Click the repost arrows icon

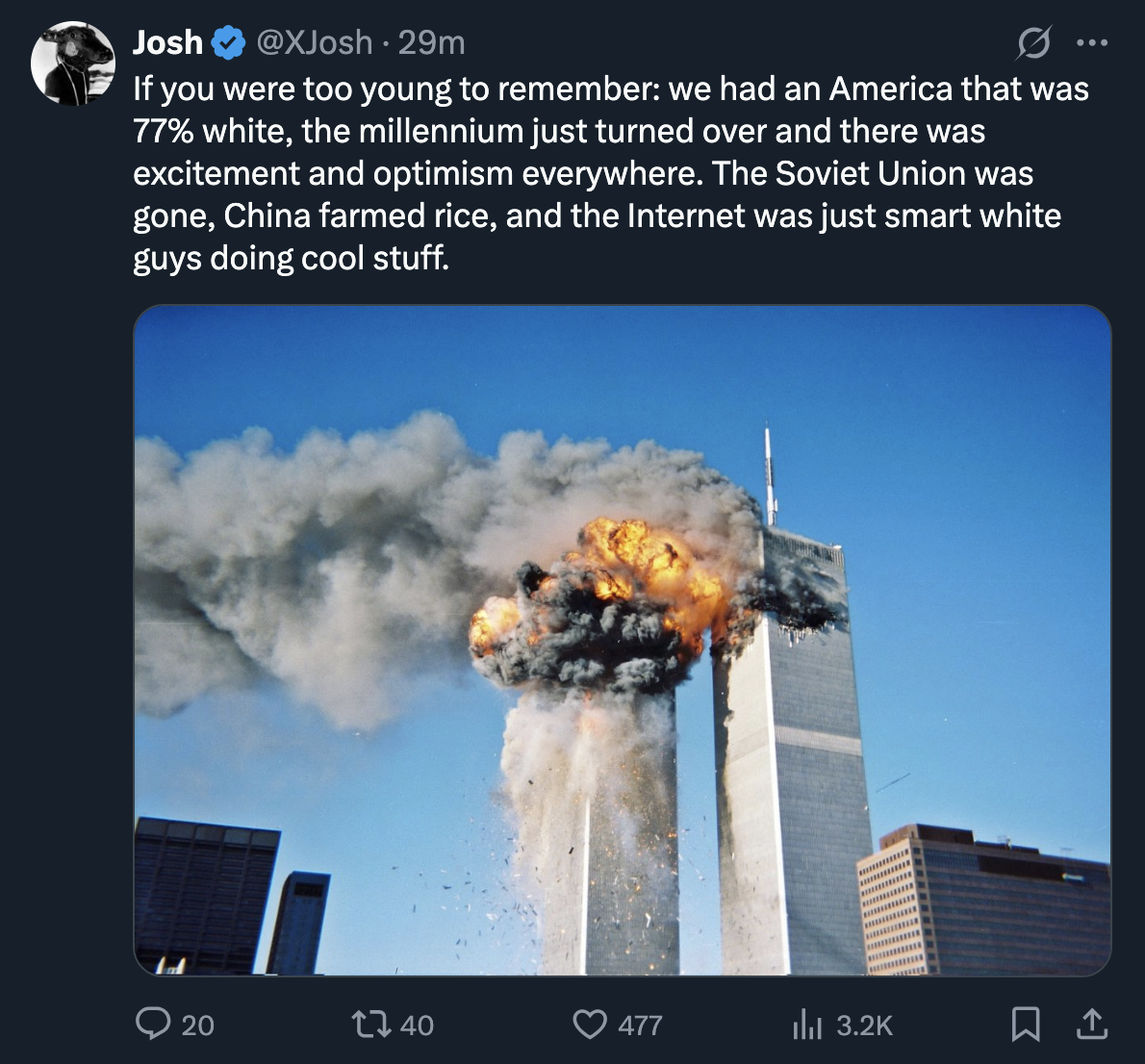(x=371, y=1024)
